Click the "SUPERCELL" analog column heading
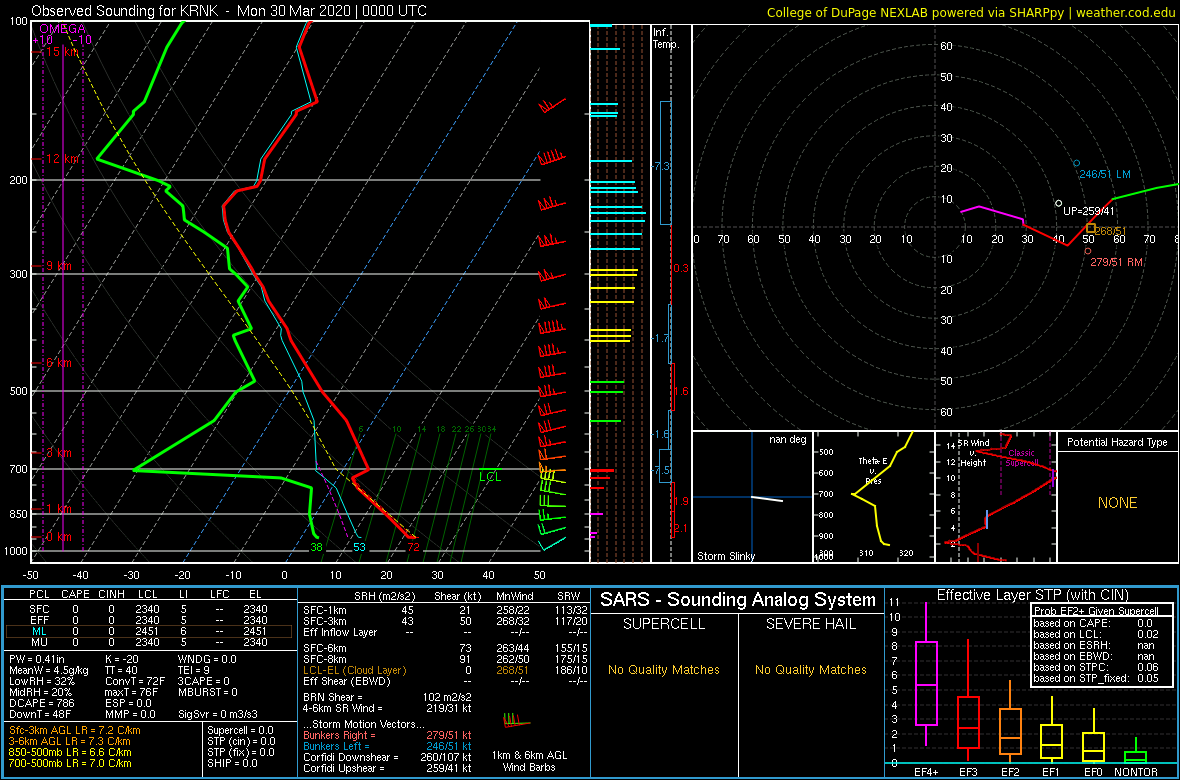Screen dimensions: 1180x780 (663, 624)
